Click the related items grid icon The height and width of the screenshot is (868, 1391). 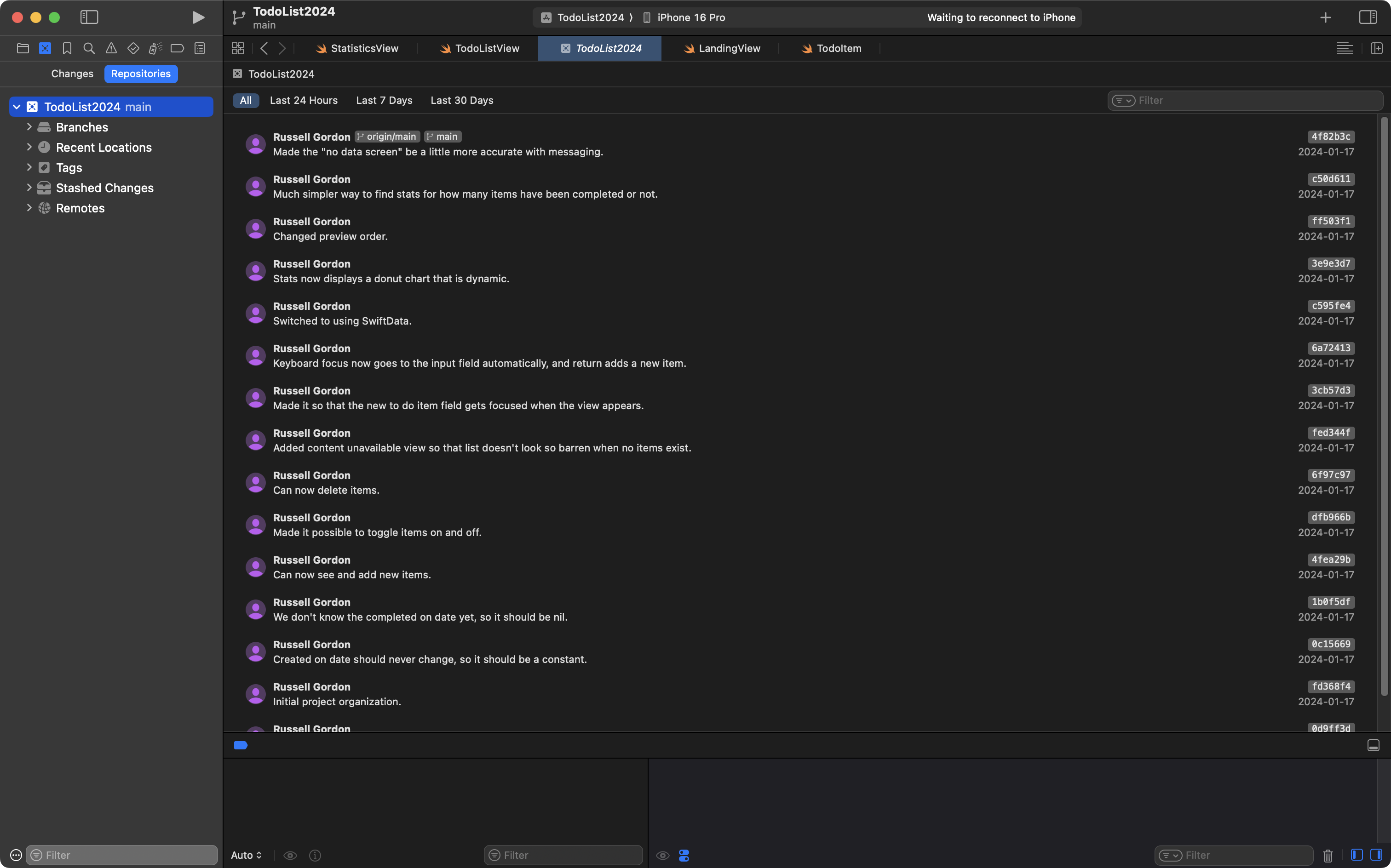[x=238, y=48]
